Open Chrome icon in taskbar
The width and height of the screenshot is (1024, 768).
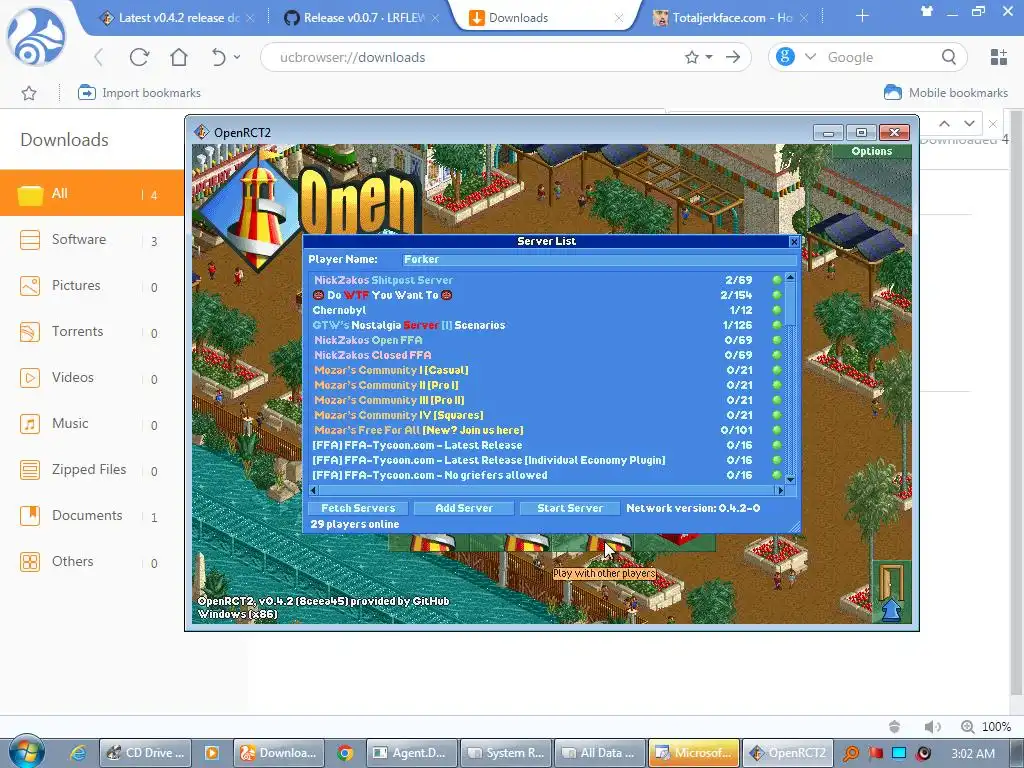(345, 753)
